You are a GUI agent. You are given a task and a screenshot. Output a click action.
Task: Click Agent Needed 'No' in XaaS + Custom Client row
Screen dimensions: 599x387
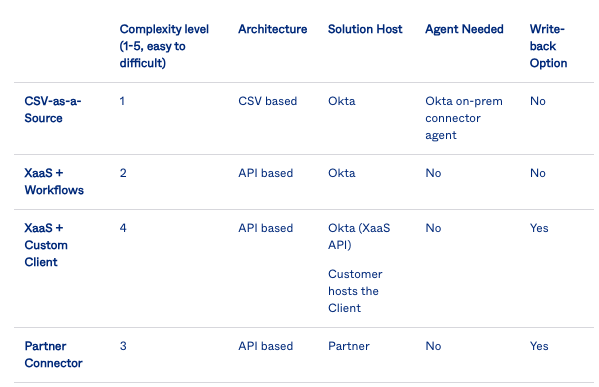[x=433, y=228]
